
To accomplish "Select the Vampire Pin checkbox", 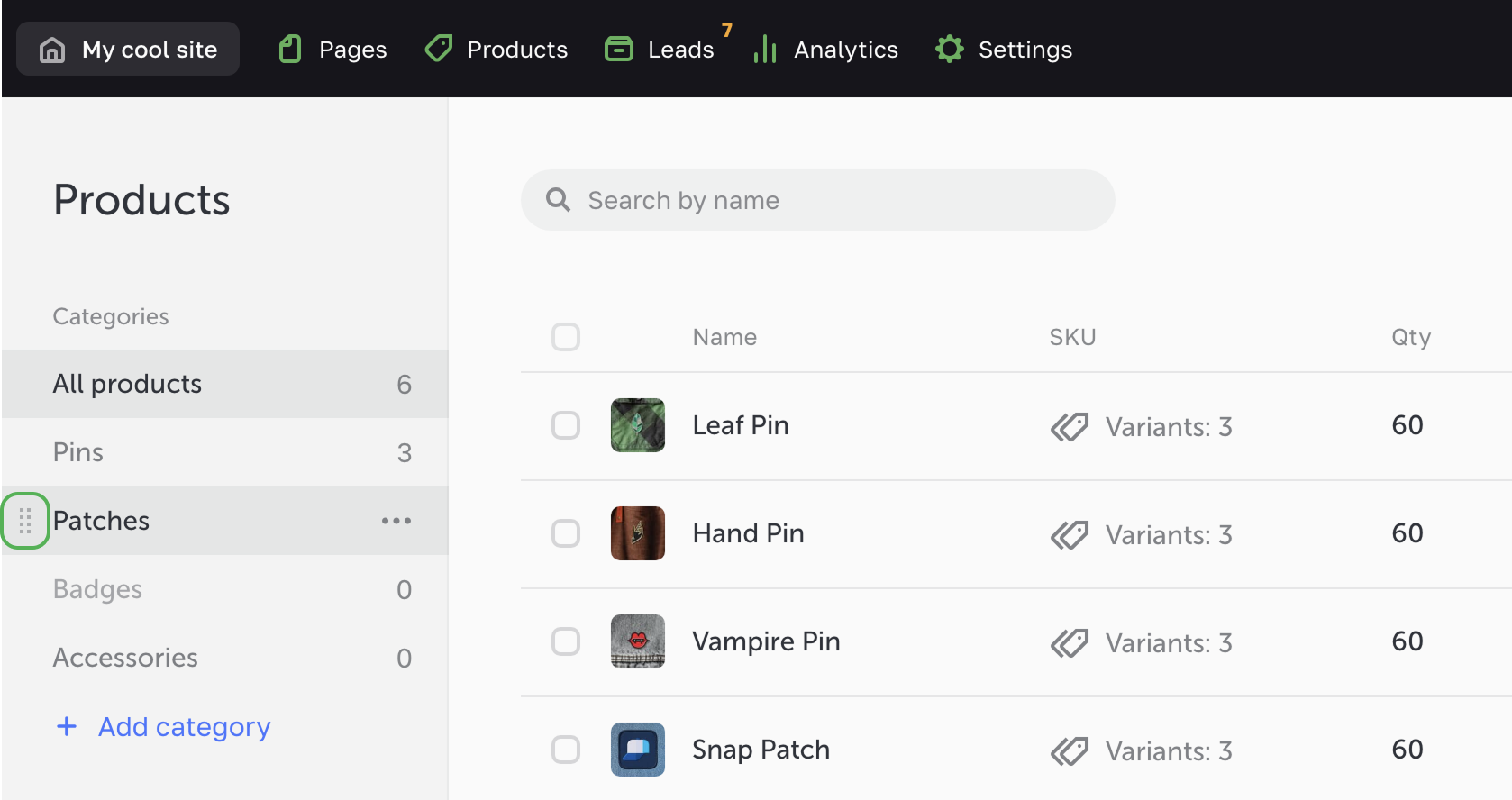I will tap(566, 641).
